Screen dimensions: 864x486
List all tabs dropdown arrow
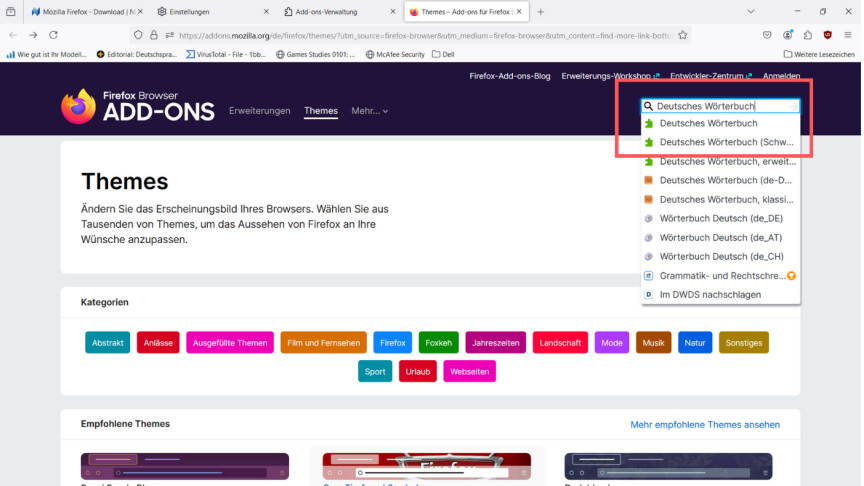pyautogui.click(x=750, y=12)
